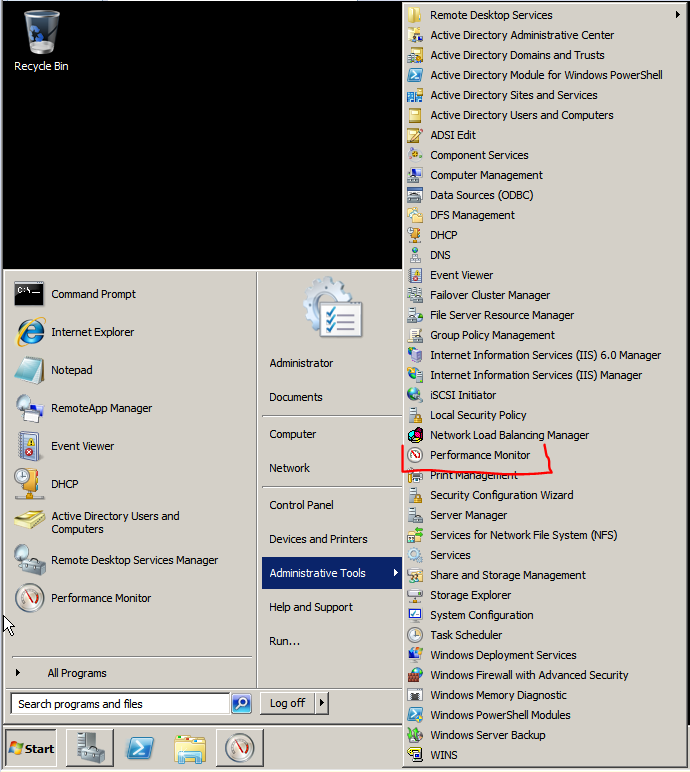Open Active Directory Domains and Trusts
This screenshot has height=772, width=690.
coord(517,55)
